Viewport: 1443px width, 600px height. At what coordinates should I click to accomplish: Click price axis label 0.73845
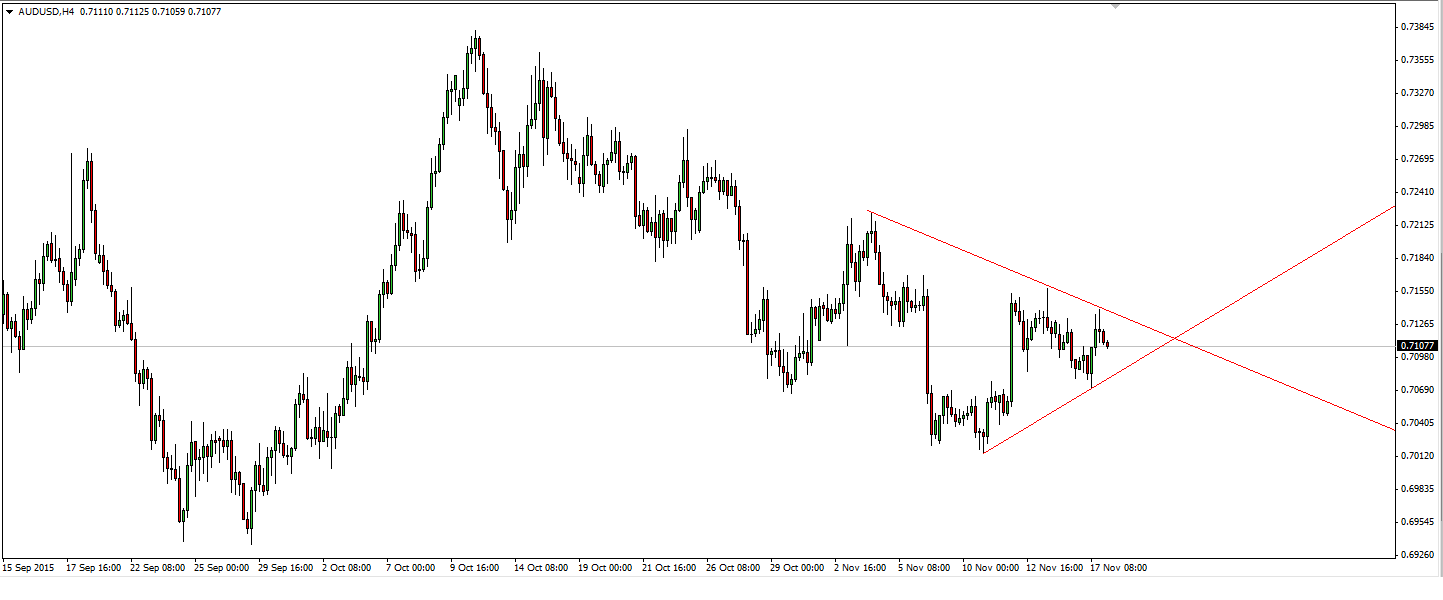point(1418,26)
